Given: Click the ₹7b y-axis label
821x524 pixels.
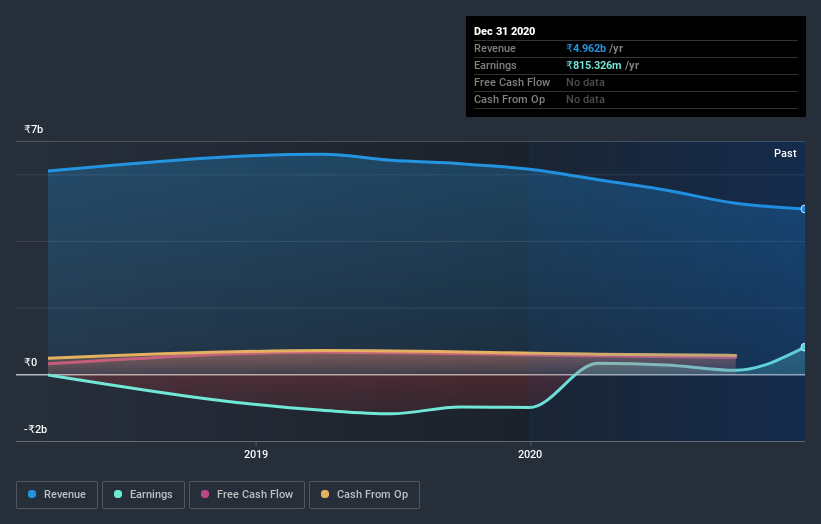Looking at the screenshot, I should pos(34,129).
